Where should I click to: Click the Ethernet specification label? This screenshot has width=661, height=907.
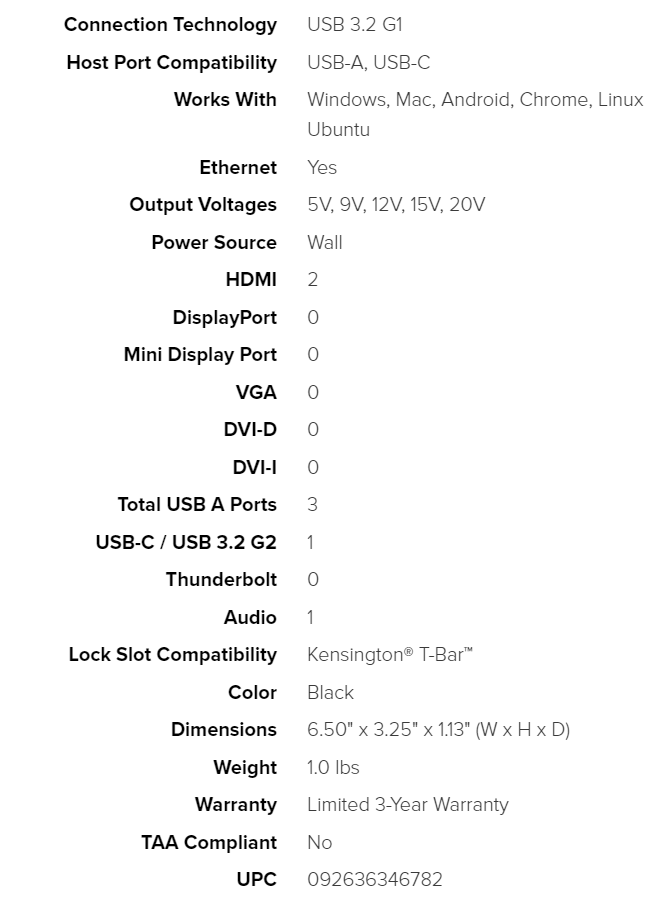coord(238,168)
